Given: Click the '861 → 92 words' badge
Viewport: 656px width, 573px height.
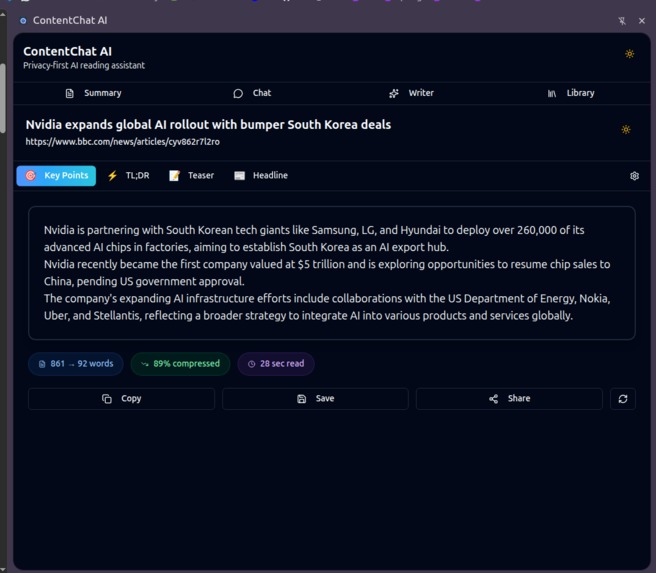Looking at the screenshot, I should pos(76,364).
